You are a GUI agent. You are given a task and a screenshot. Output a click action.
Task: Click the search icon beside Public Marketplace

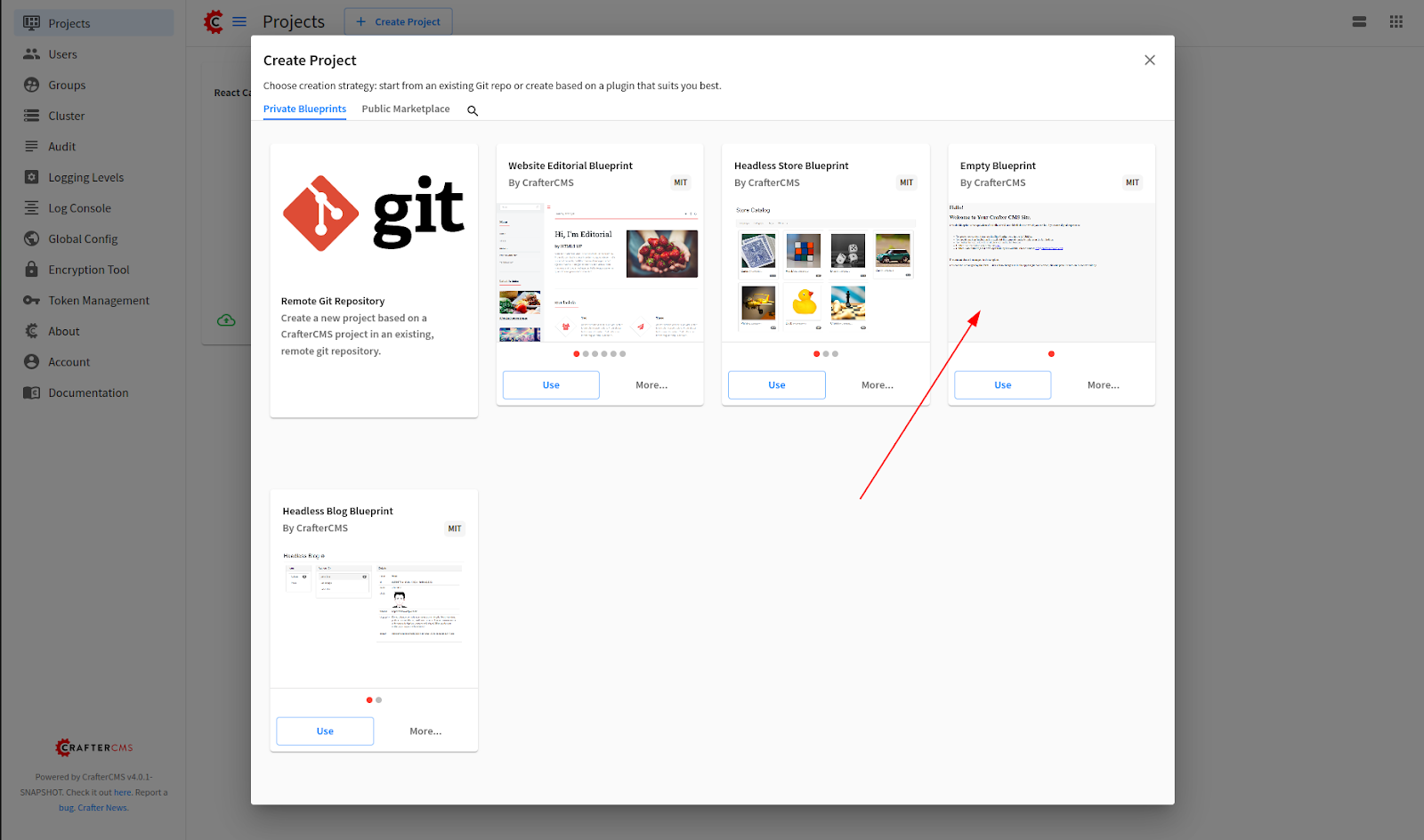coord(473,111)
